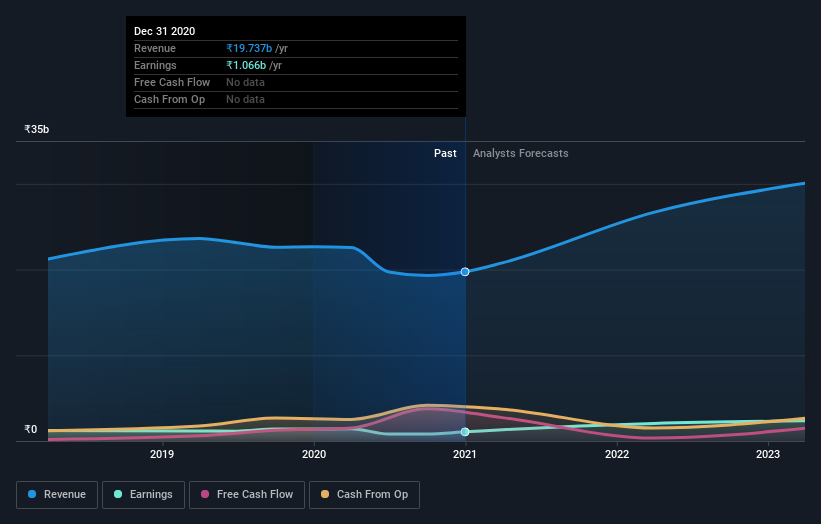Image resolution: width=821 pixels, height=524 pixels.
Task: Toggle the Revenue legend button
Action: (57, 495)
